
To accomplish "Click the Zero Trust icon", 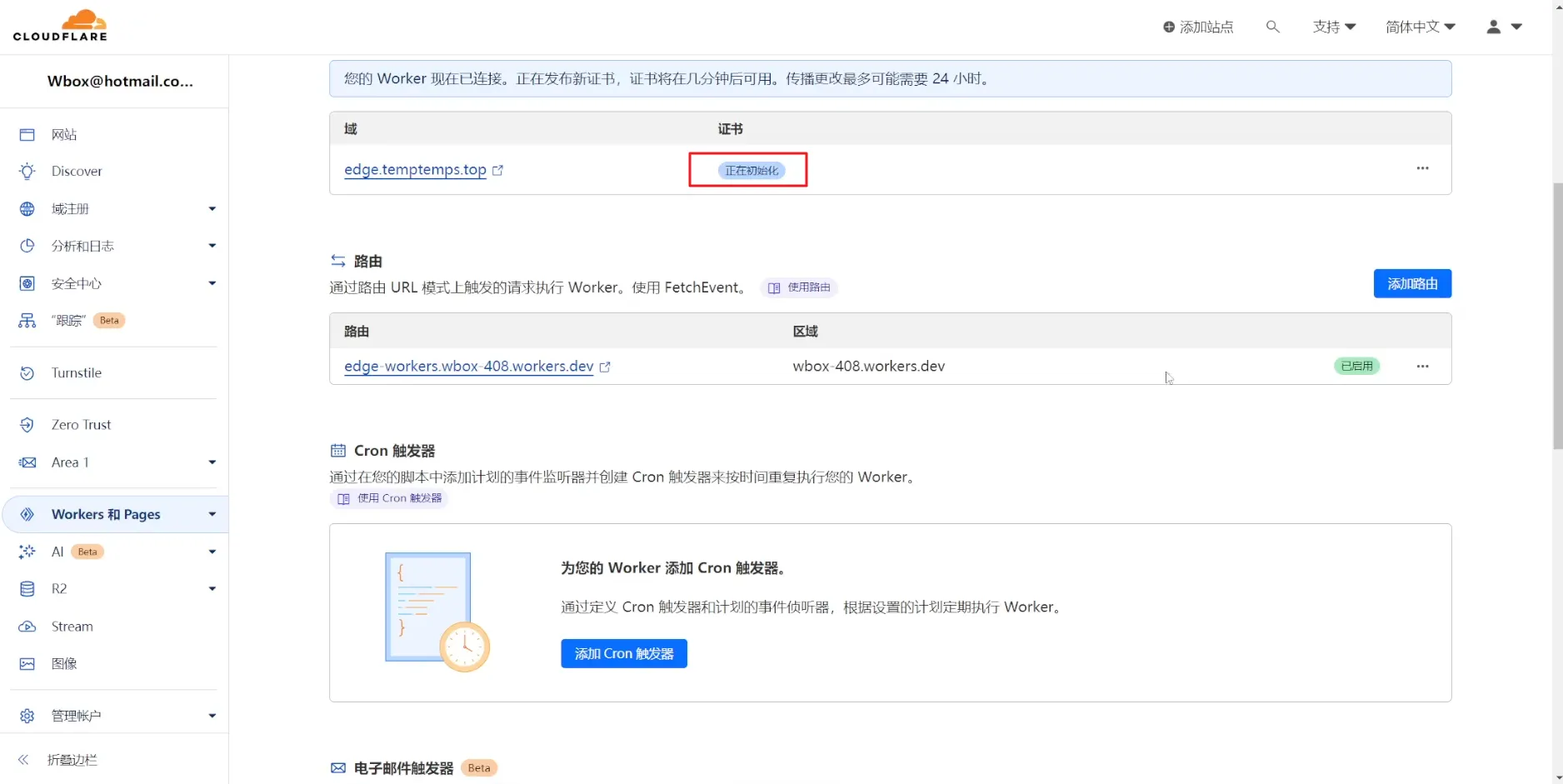I will click(27, 425).
